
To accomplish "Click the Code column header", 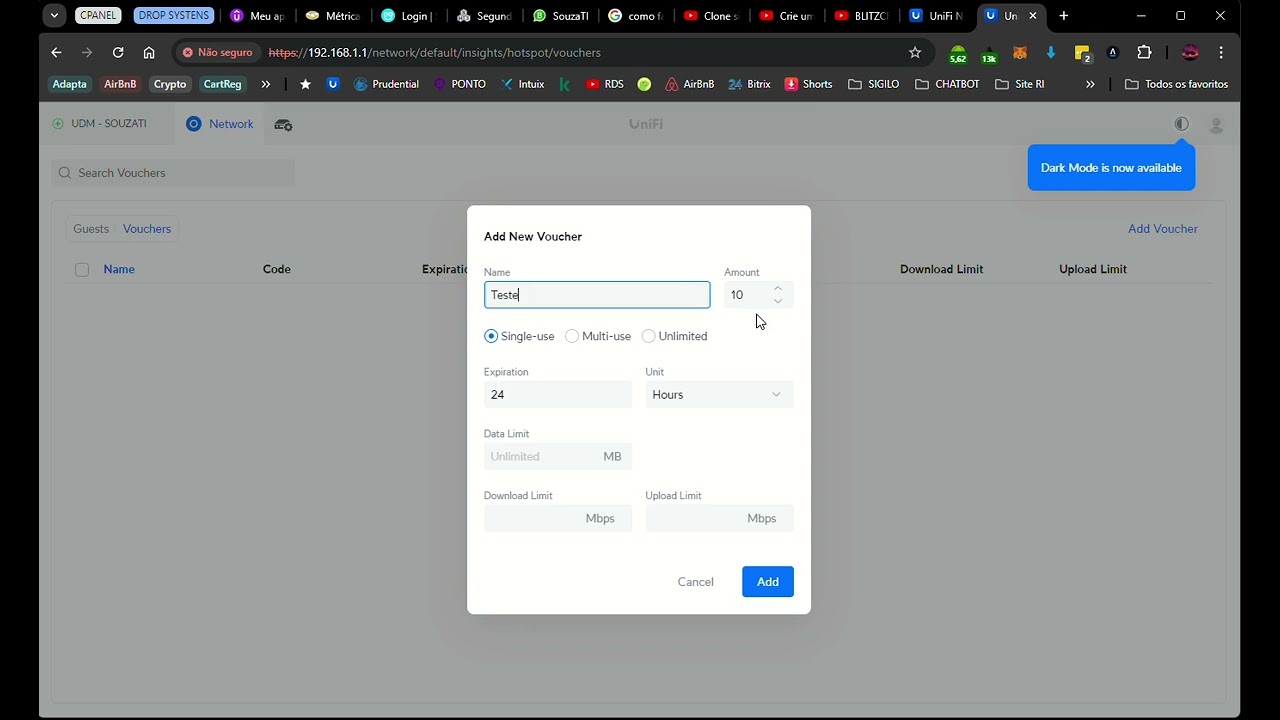I will tap(277, 269).
